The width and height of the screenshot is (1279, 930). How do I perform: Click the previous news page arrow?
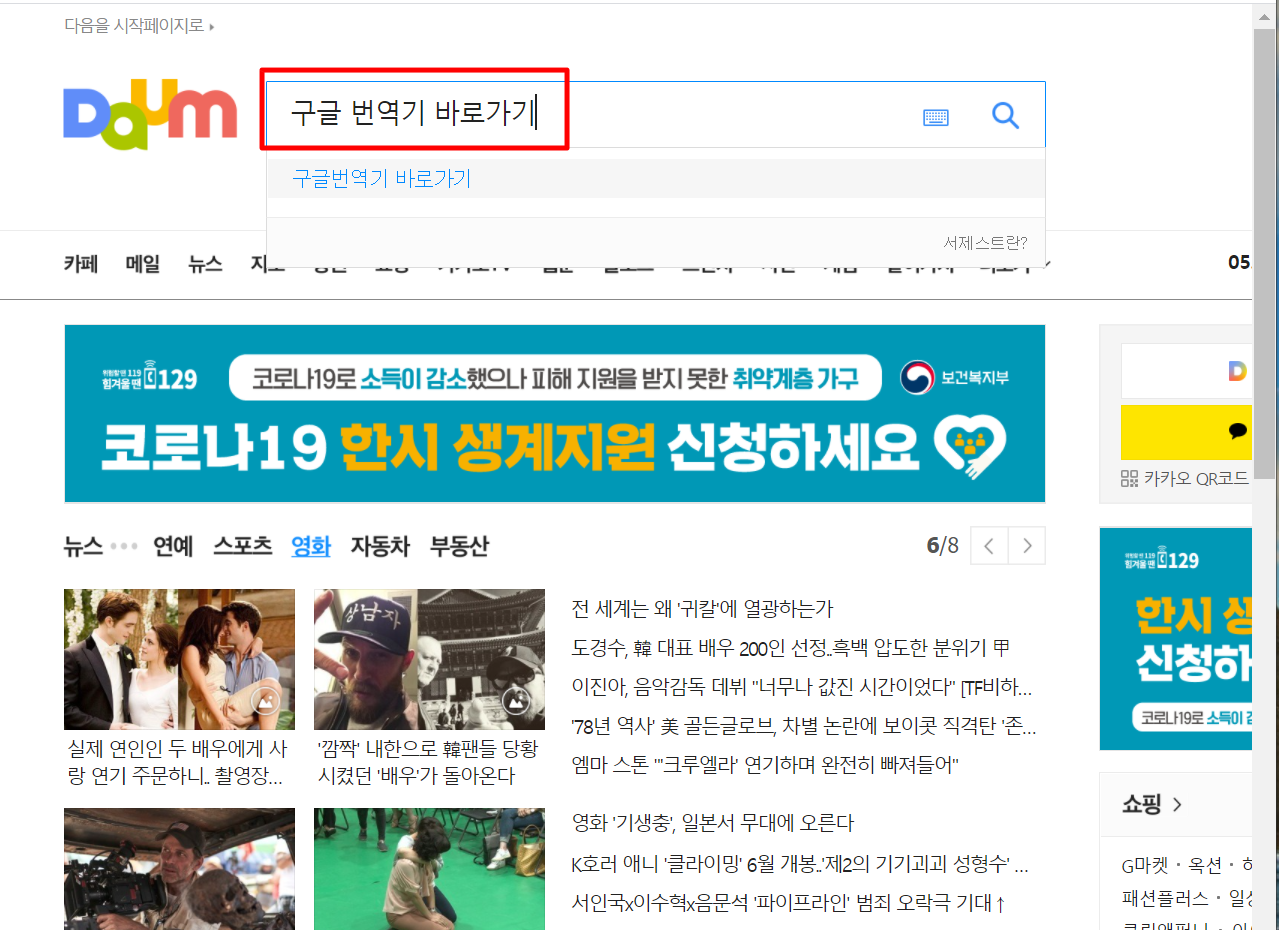(989, 546)
